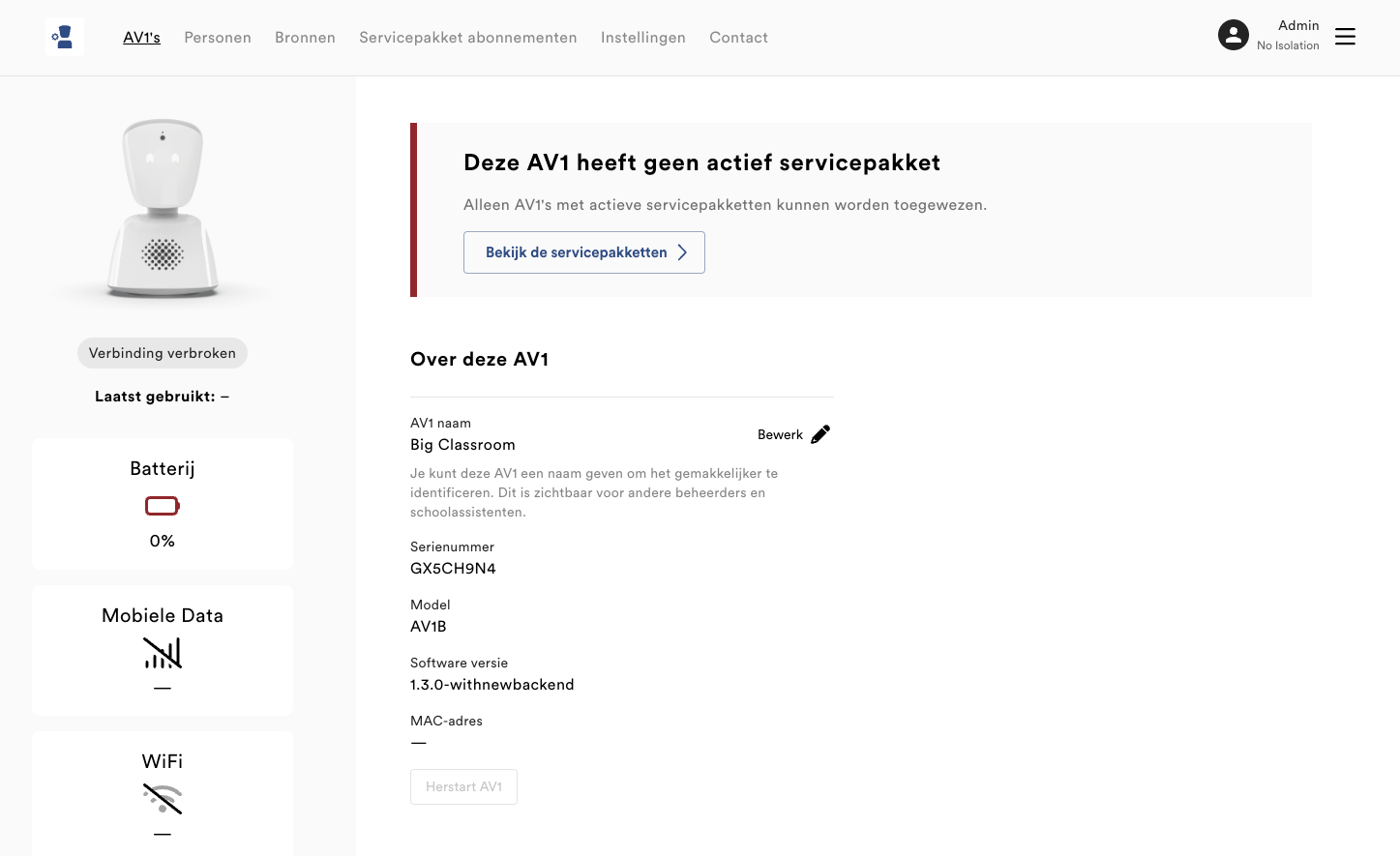The width and height of the screenshot is (1400, 856).
Task: Click the warning heading about servicepakket
Action: 701,162
